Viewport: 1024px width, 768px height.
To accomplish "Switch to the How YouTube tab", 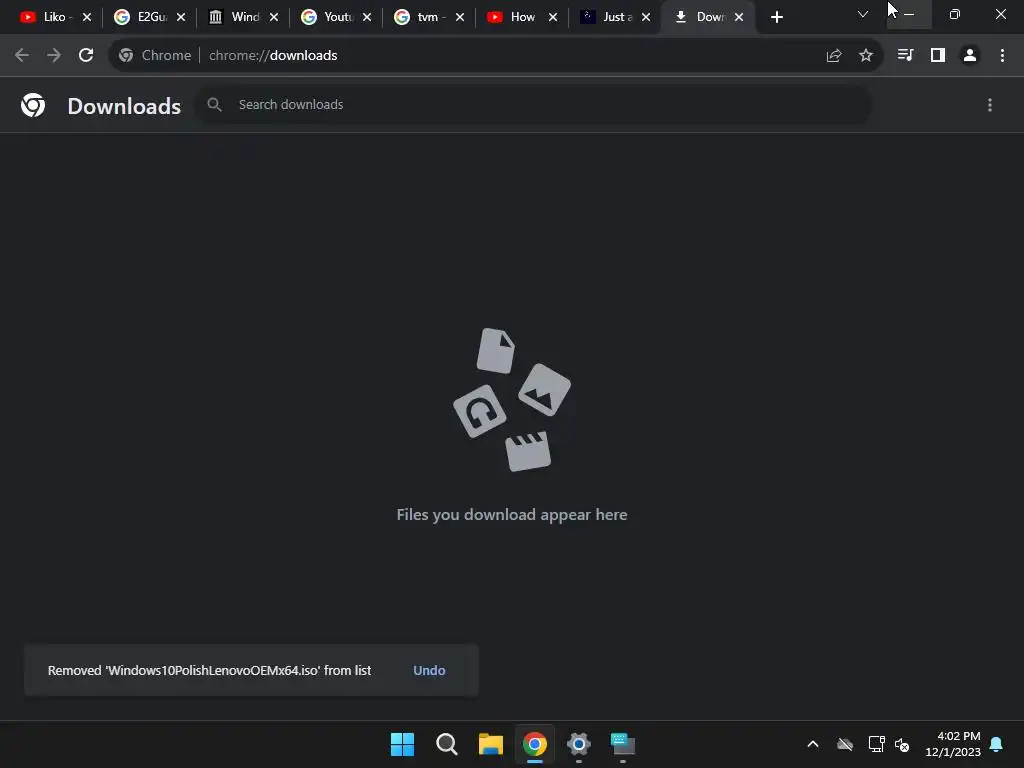I will tap(514, 17).
